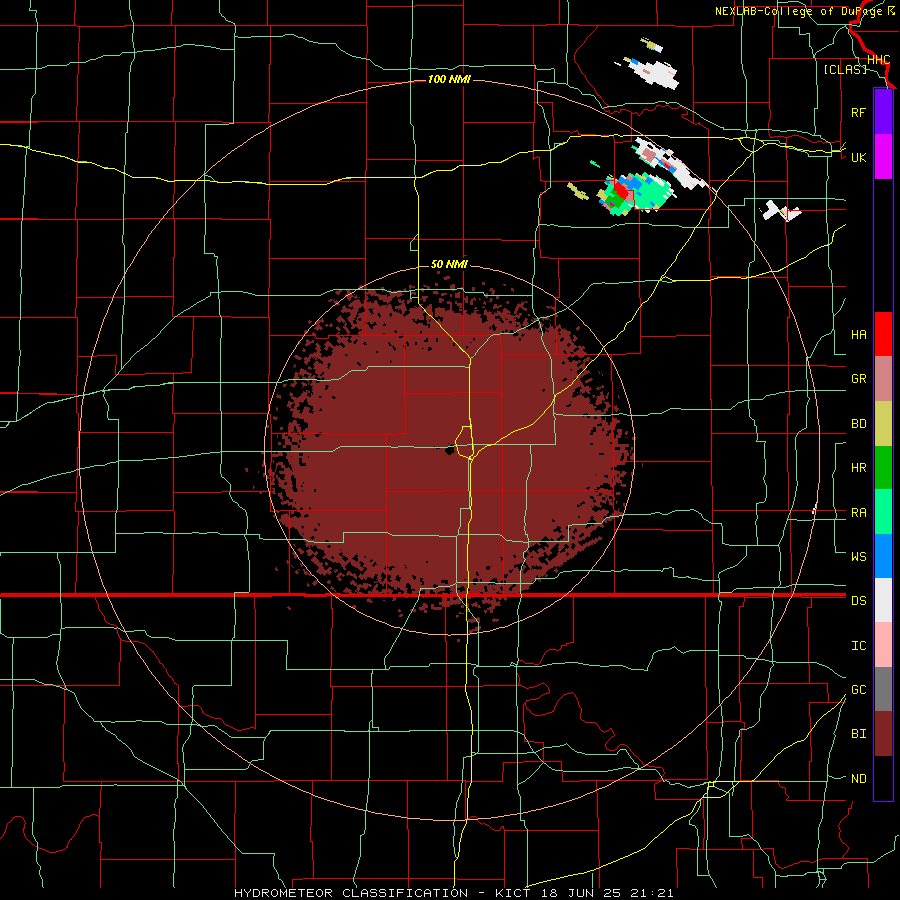Click the UK magenta legend swatch
Screen dimensions: 900x900
[x=883, y=157]
